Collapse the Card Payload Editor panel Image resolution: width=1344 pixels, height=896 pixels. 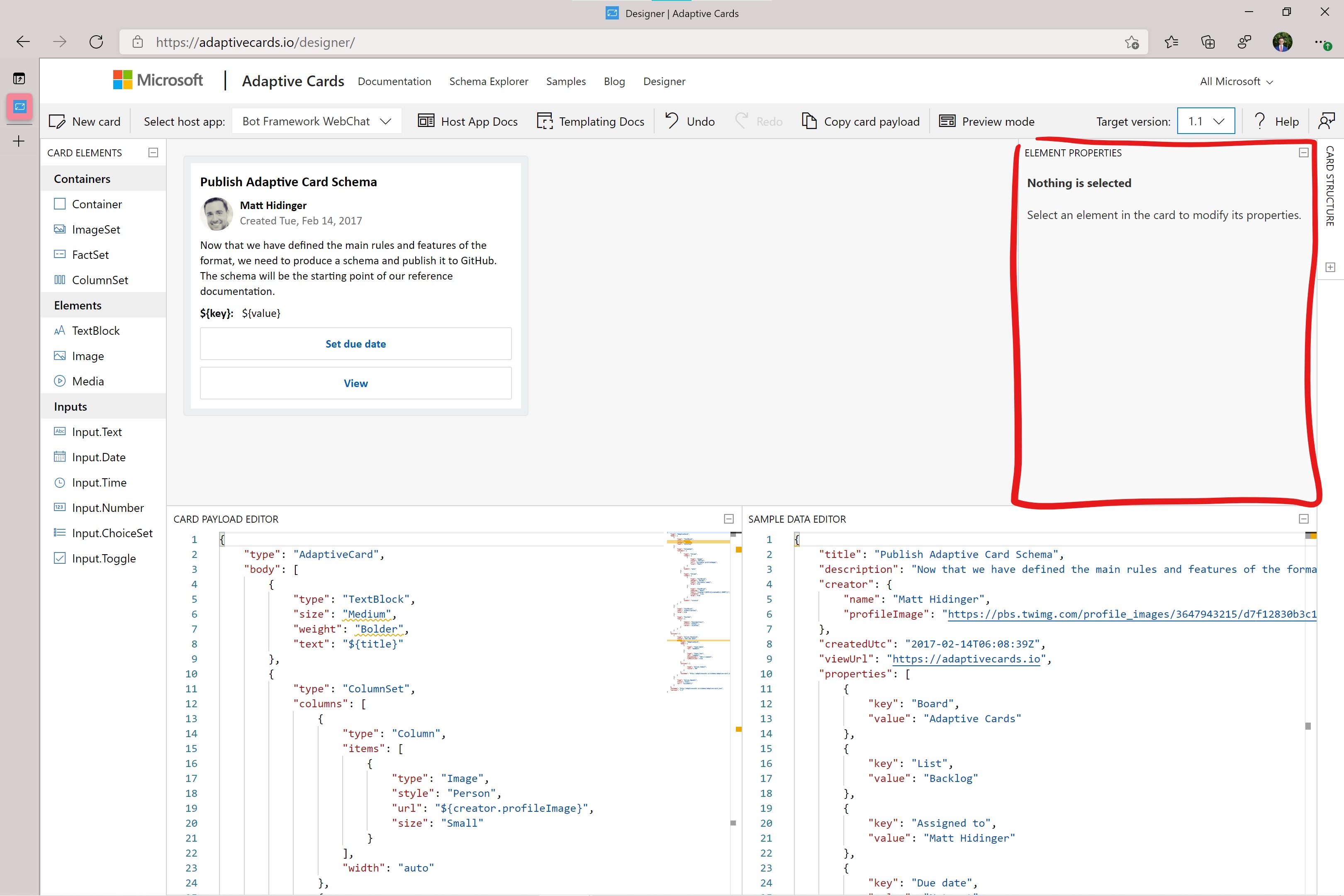(x=728, y=518)
